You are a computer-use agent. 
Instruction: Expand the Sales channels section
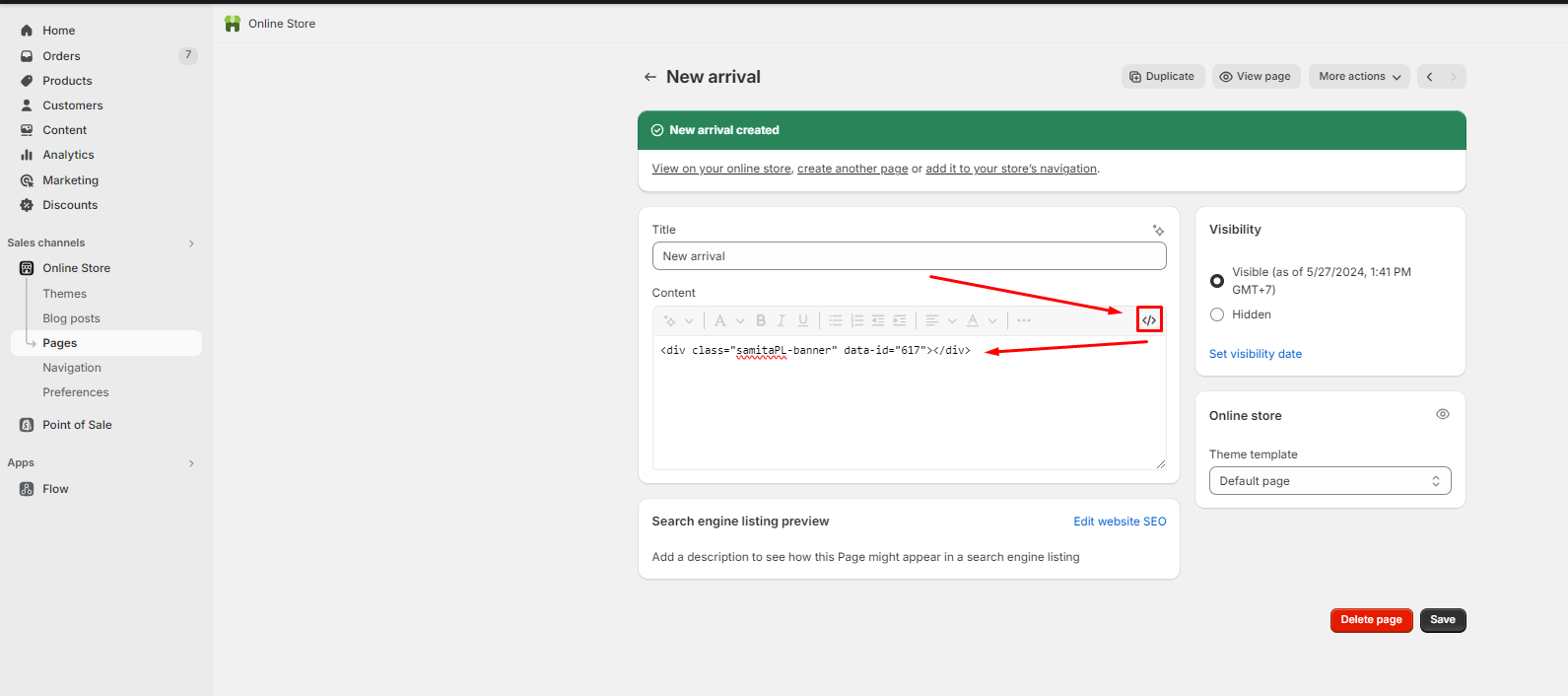coord(191,244)
